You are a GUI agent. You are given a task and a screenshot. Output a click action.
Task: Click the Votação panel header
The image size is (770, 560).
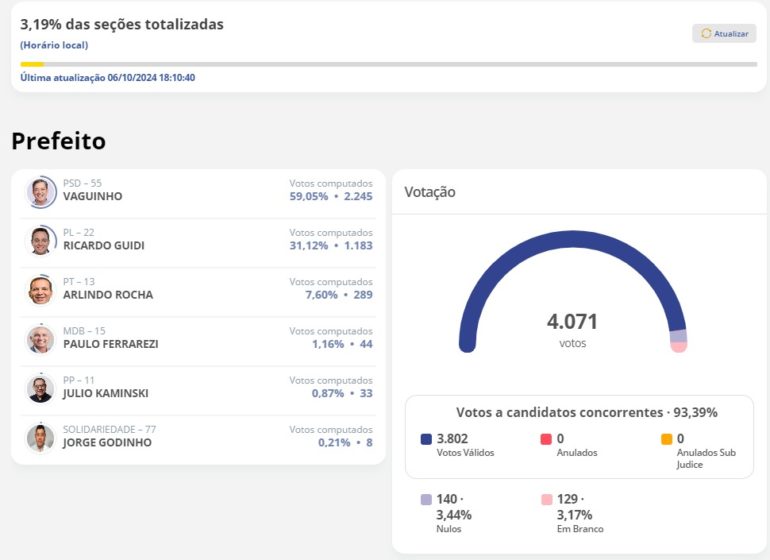coord(430,192)
